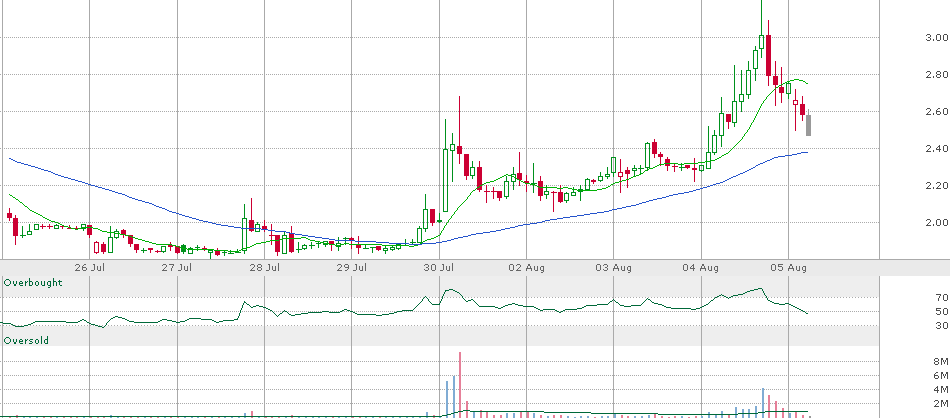The image size is (950, 418).
Task: Click the tallest red volume bar on 30 Jul
Action: pos(460,384)
